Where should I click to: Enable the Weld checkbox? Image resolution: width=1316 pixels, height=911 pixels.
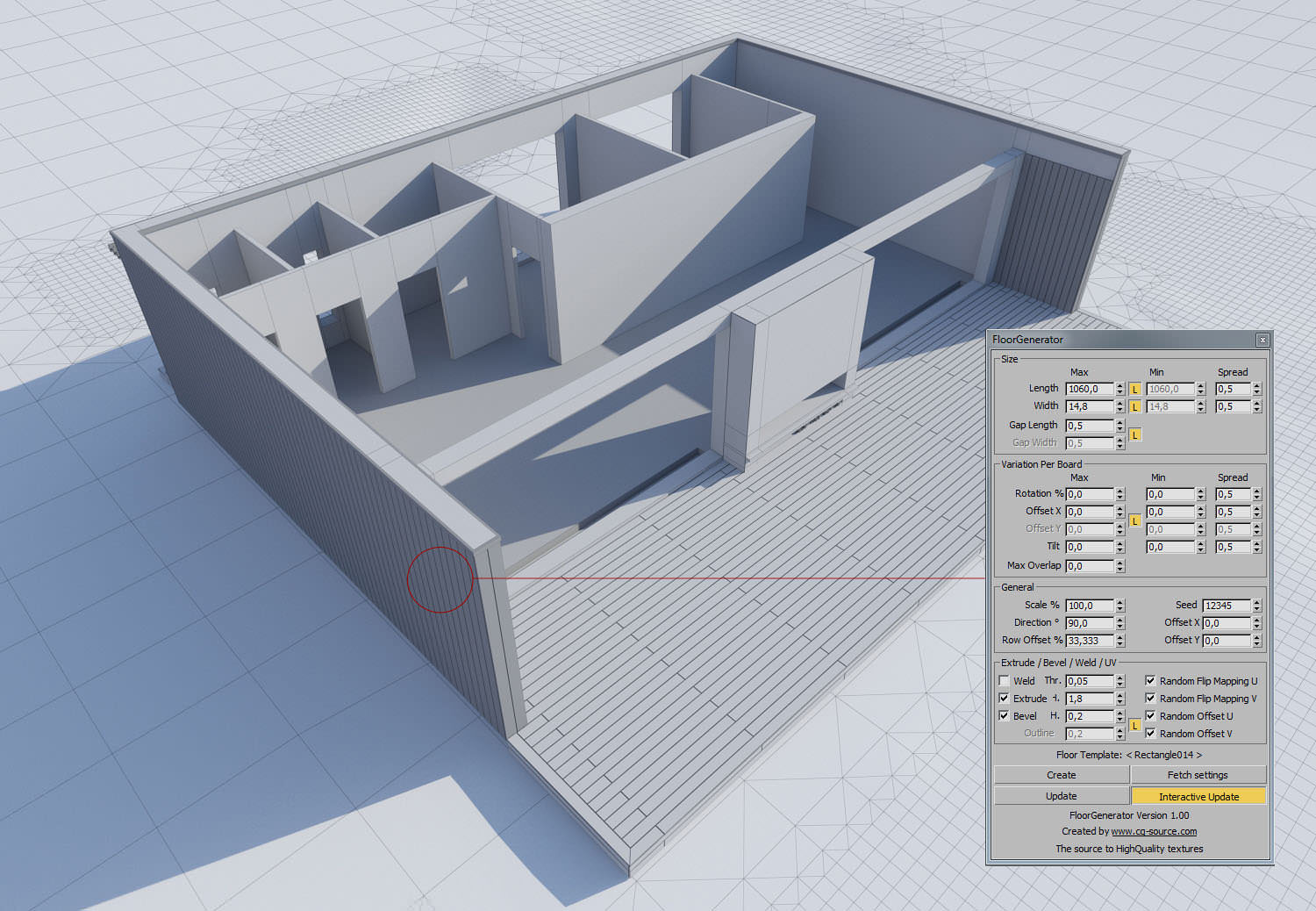coord(1004,681)
